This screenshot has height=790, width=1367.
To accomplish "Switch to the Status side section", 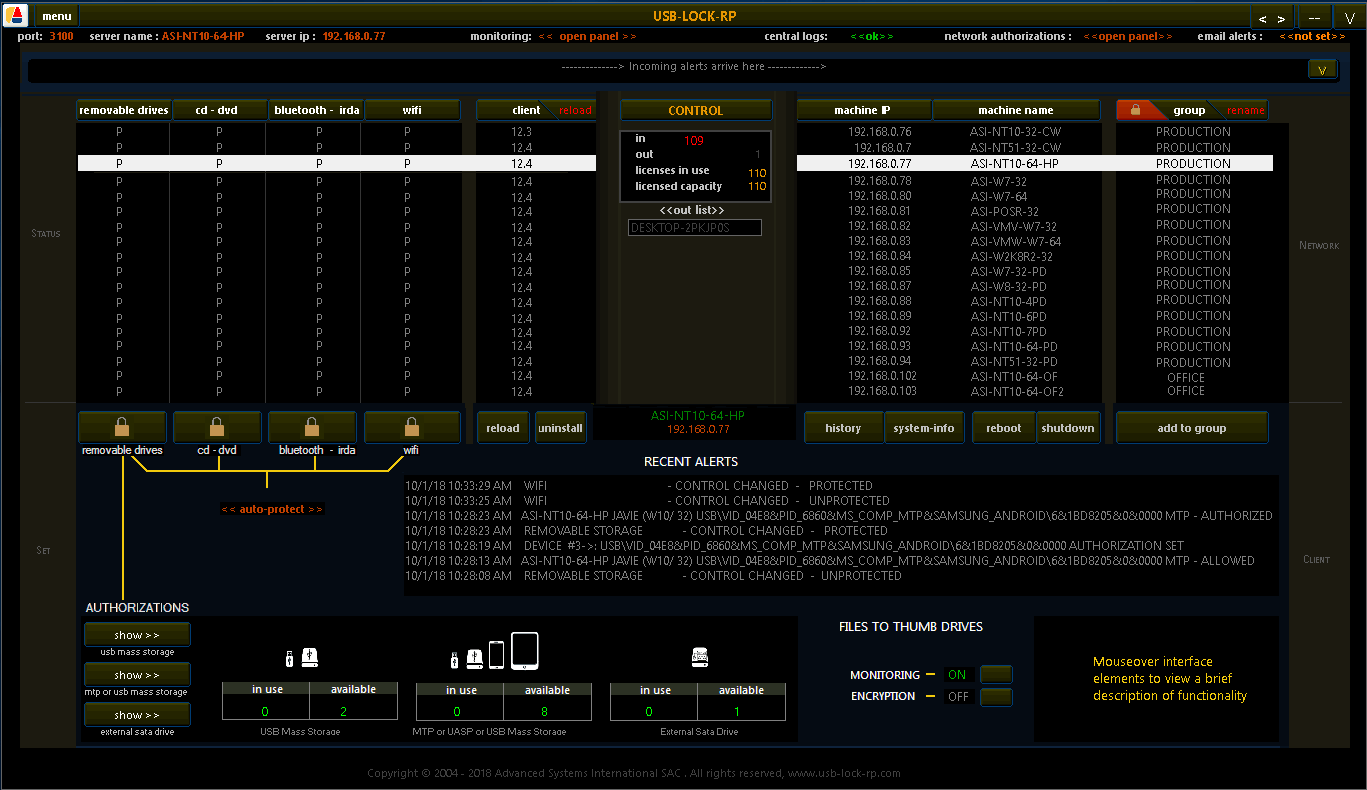I will [46, 234].
